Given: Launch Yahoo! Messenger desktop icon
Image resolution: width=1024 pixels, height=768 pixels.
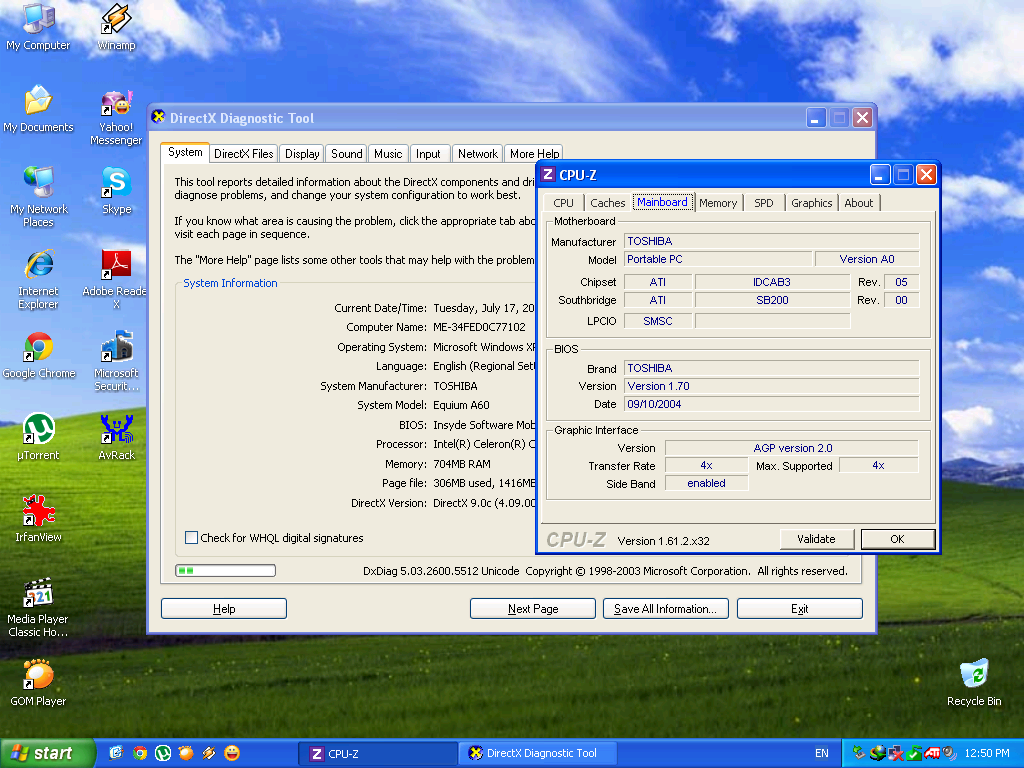Looking at the screenshot, I should (116, 116).
